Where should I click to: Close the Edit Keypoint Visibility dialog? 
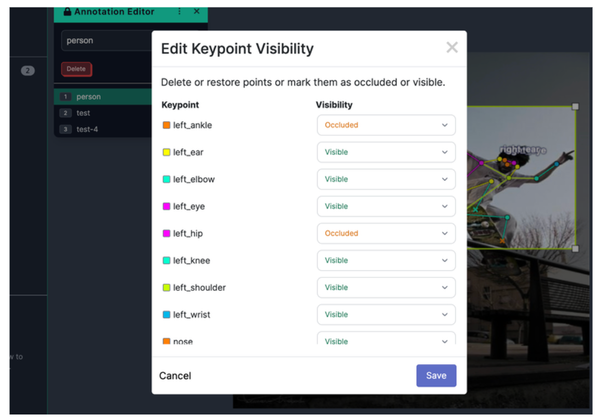[452, 47]
